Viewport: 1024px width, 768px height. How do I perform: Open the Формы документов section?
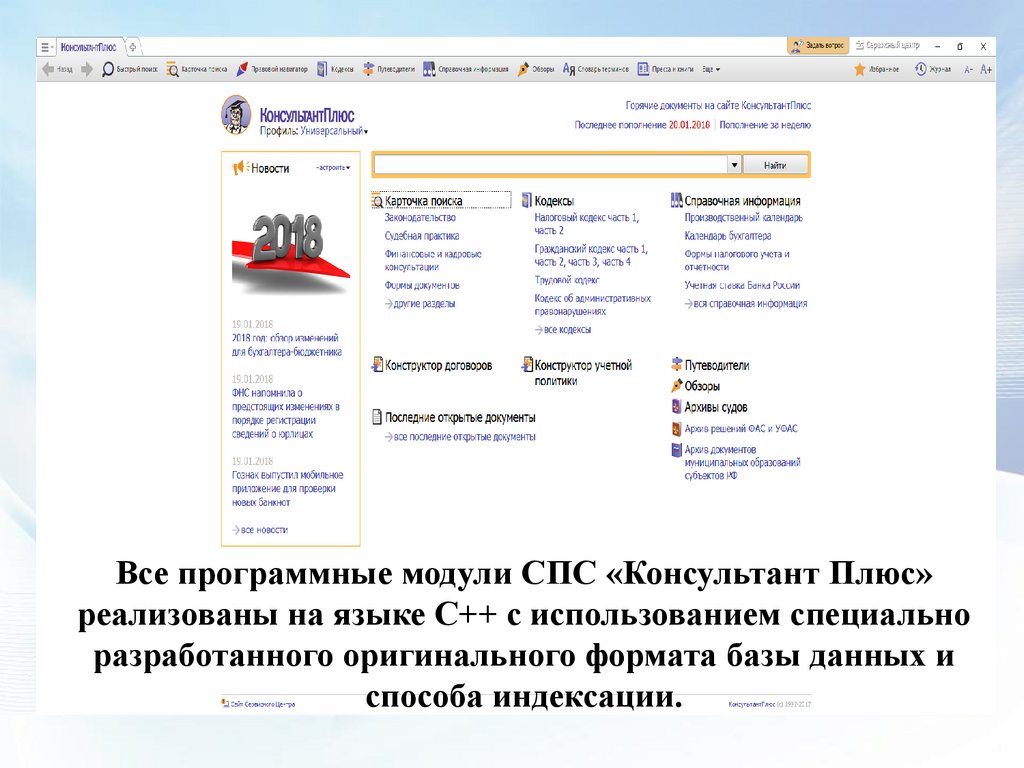tap(421, 285)
